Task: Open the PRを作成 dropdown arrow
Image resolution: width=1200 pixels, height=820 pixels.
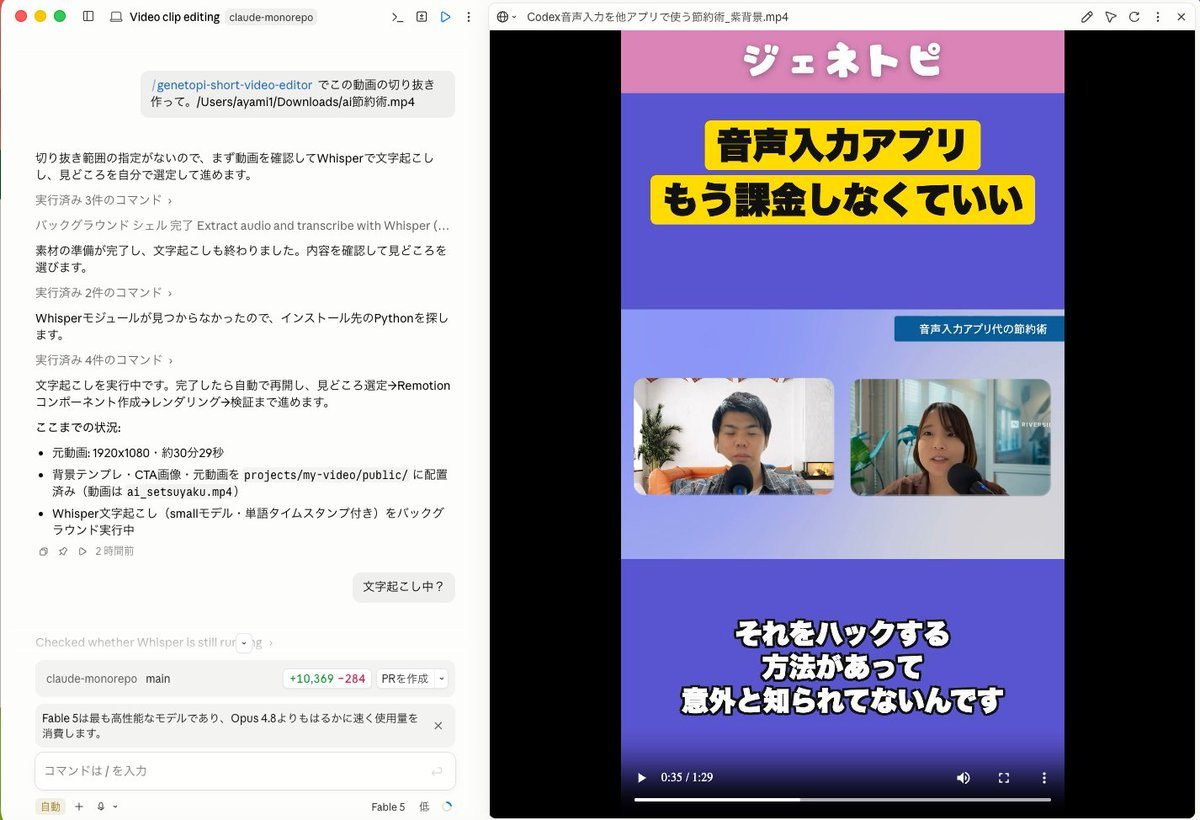Action: 441,678
